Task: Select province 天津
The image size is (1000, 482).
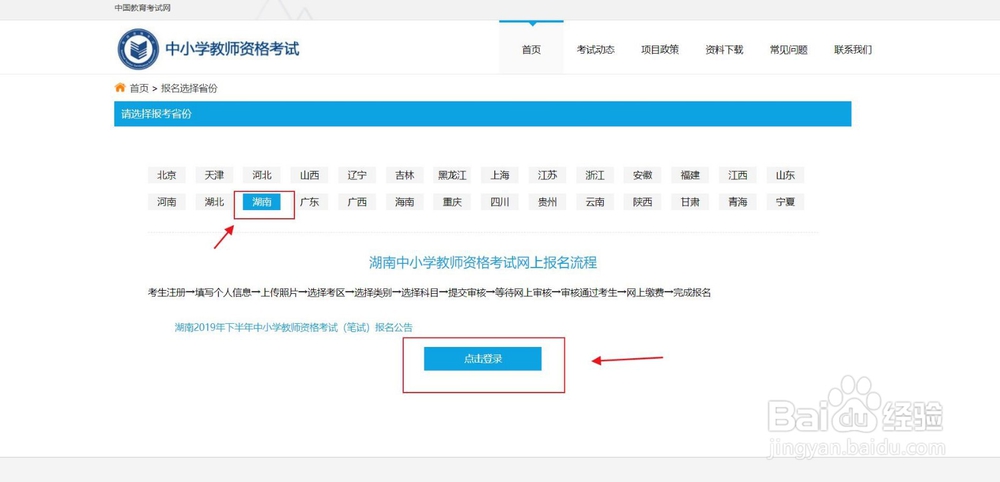Action: coord(214,175)
